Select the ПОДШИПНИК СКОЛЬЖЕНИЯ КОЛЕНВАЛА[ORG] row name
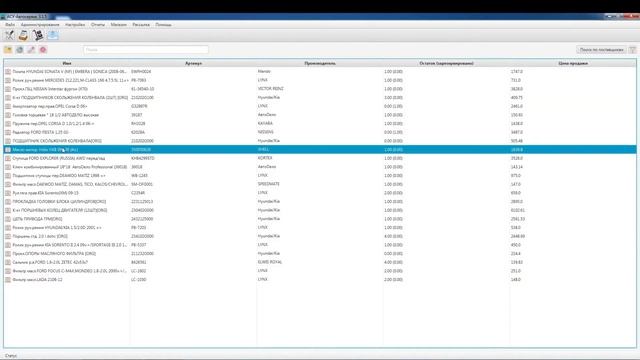Viewport: 640px width, 360px height. (57, 141)
